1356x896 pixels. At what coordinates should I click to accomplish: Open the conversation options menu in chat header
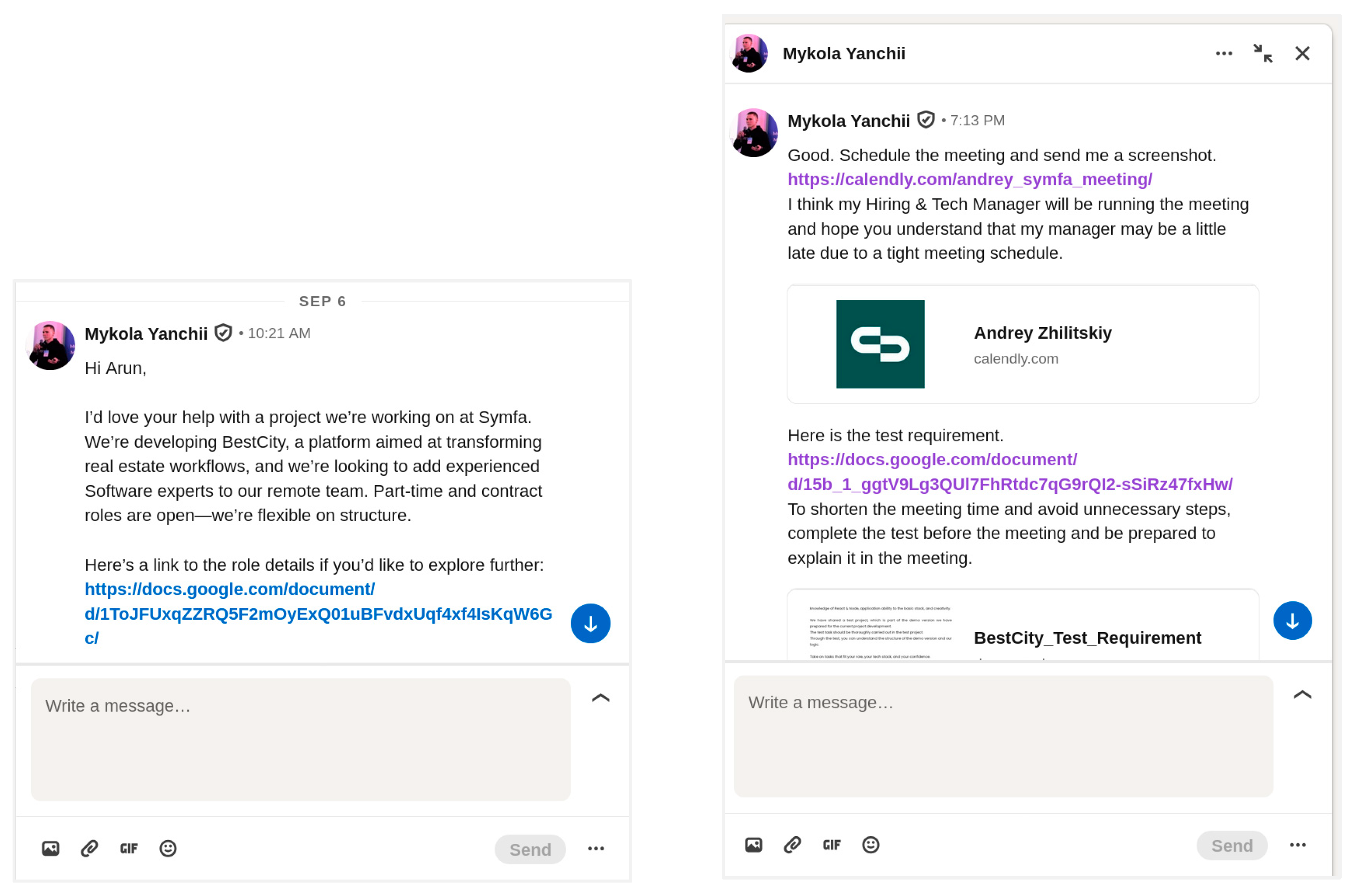point(1223,53)
